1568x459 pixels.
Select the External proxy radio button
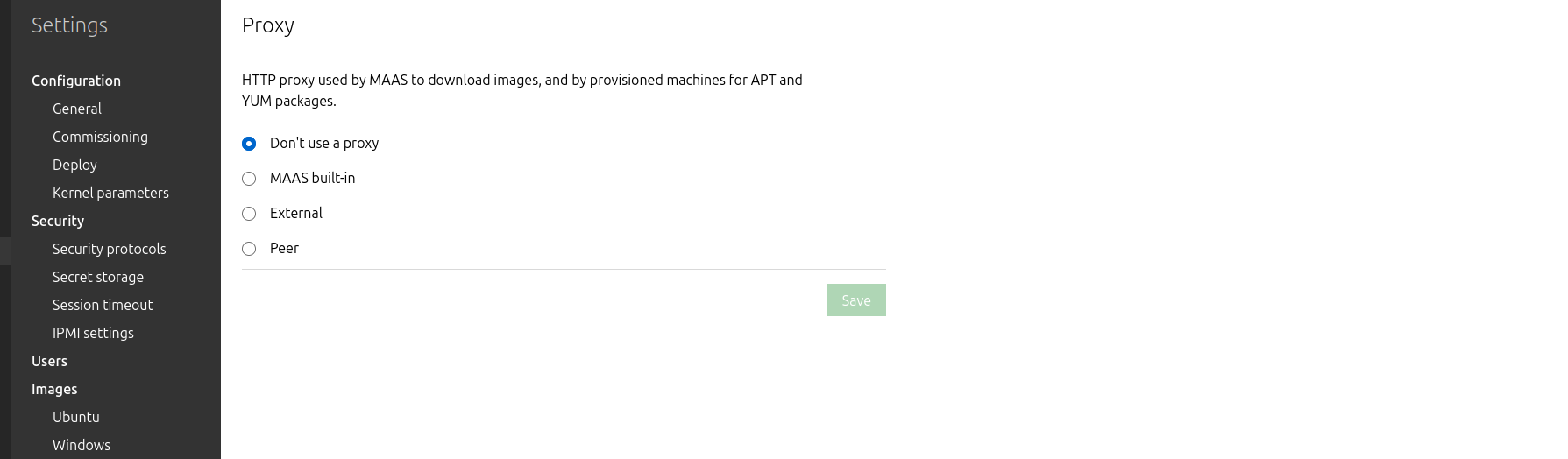pos(249,214)
